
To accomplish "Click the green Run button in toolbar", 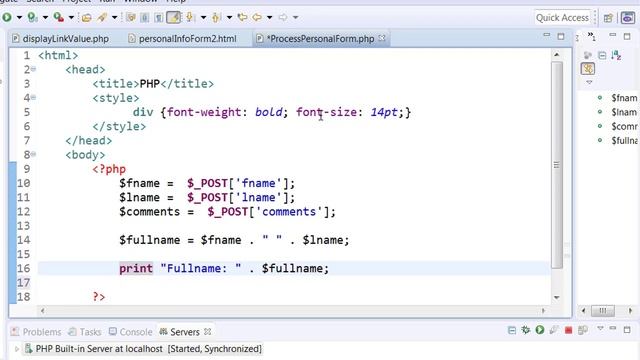I will (7, 17).
